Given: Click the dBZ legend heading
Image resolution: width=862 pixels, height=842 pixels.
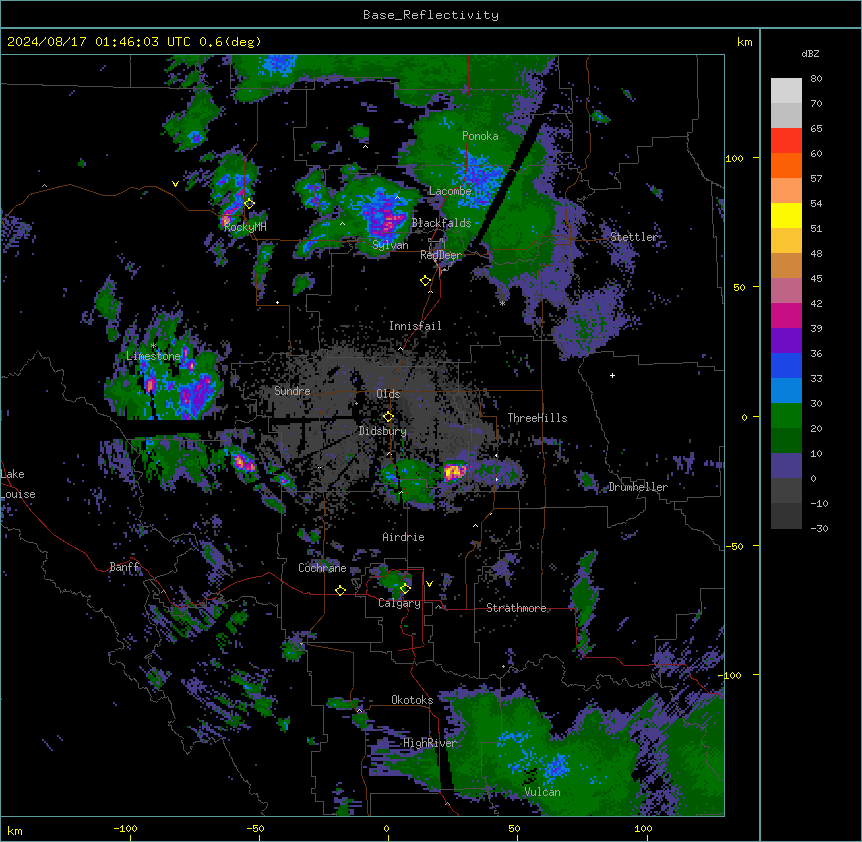Looking at the screenshot, I should pyautogui.click(x=810, y=53).
